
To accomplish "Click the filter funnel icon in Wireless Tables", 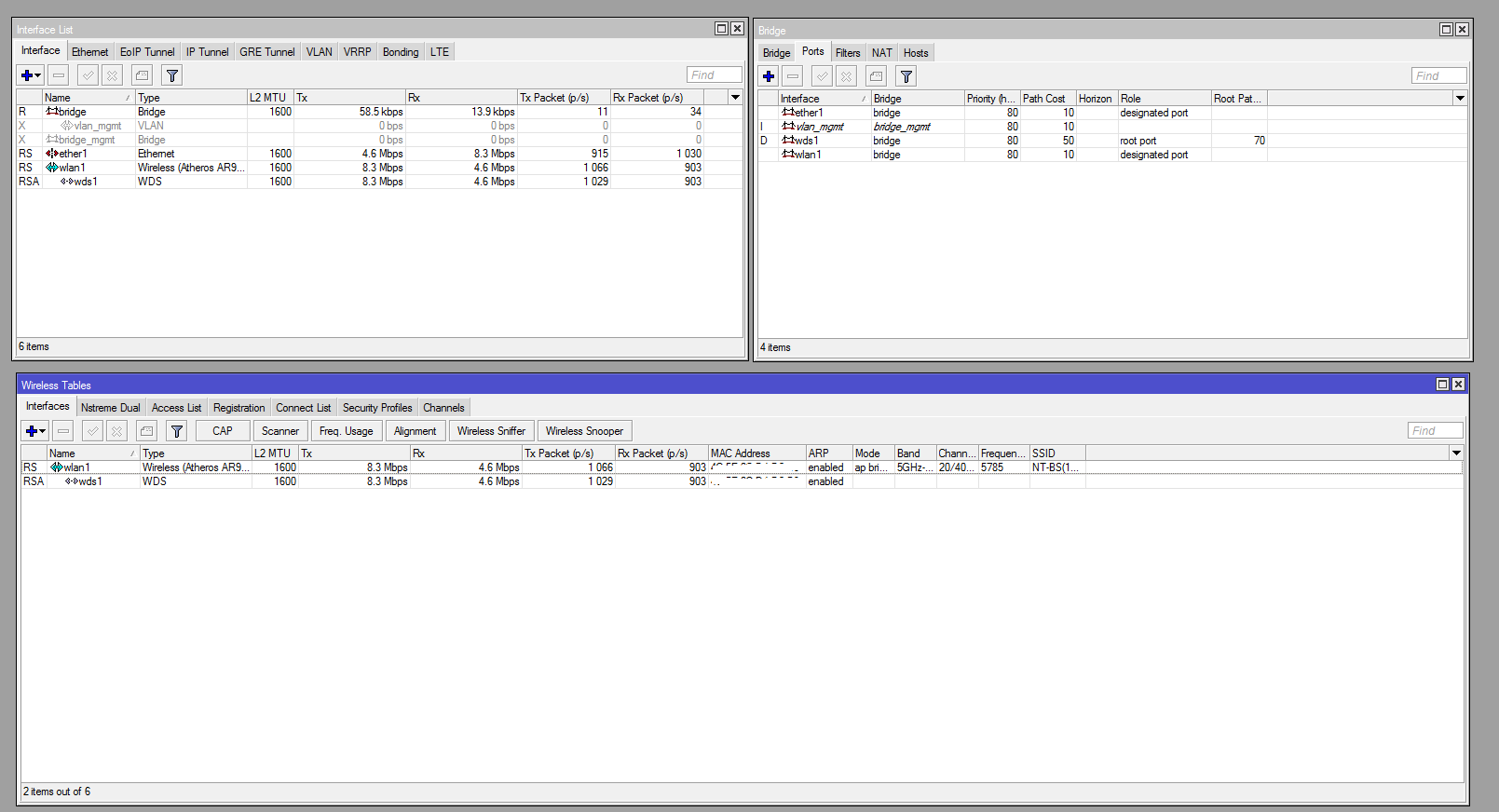I will [x=176, y=431].
